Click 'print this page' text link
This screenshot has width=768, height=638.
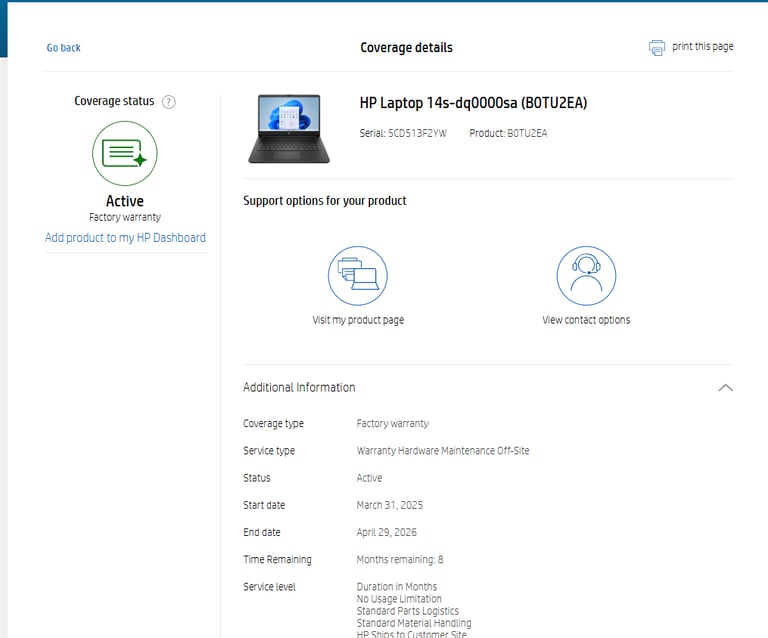coord(702,47)
